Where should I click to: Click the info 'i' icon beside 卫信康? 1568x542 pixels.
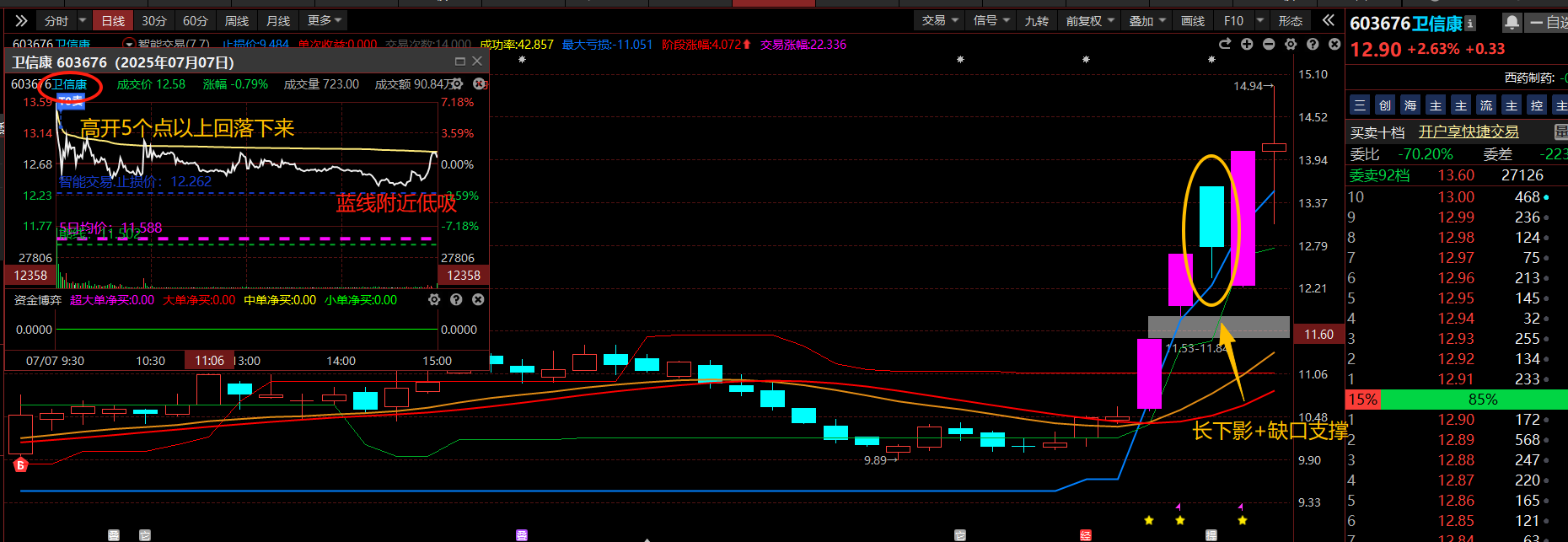coord(1470,24)
